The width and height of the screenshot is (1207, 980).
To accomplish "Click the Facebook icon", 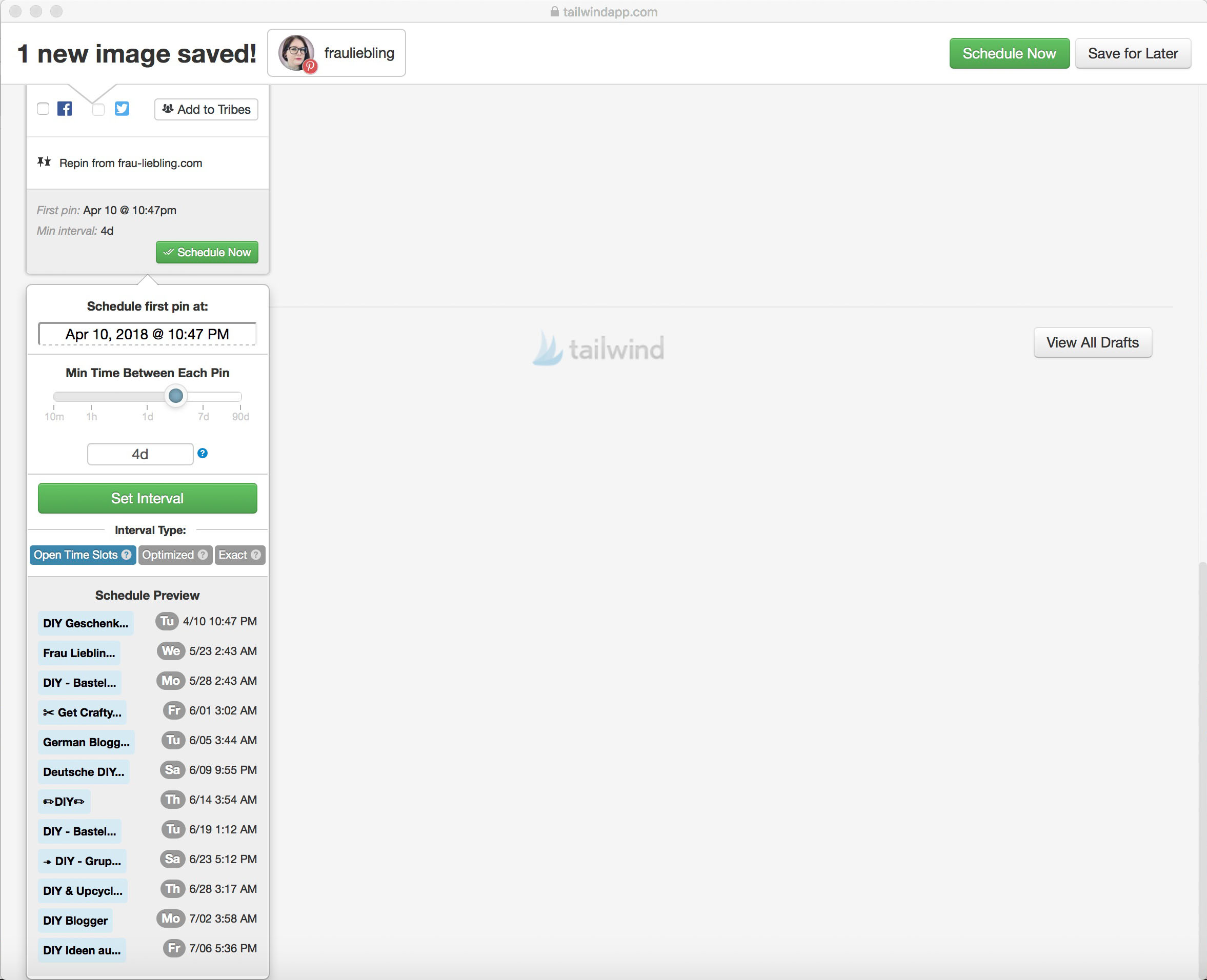I will click(65, 108).
